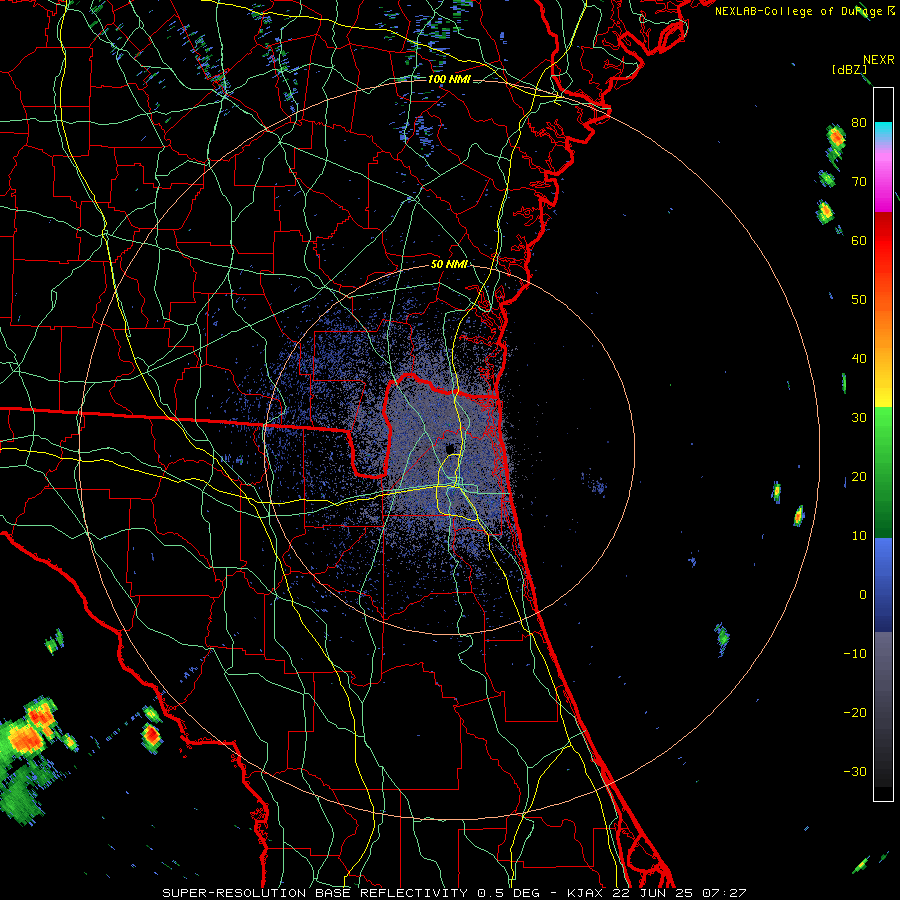This screenshot has height=900, width=900.
Task: Click the 60 value on dBZ scale
Action: tap(859, 240)
